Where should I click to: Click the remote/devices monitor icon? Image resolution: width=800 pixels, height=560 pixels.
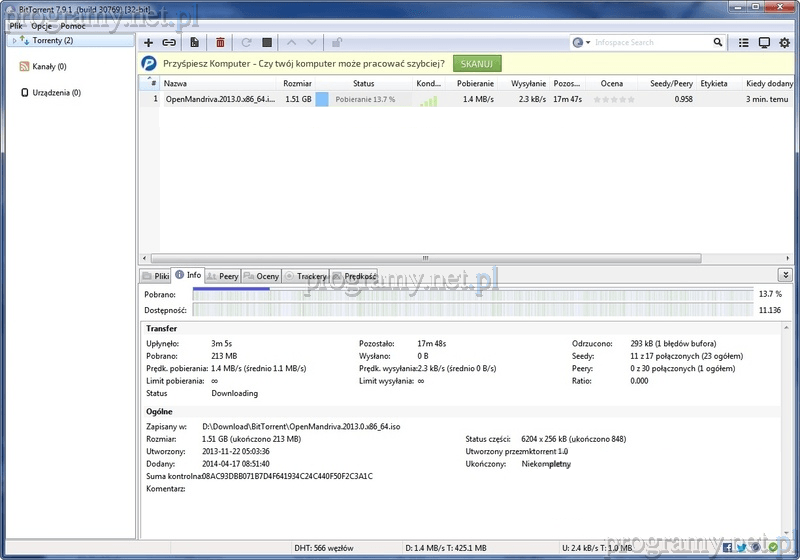(764, 43)
